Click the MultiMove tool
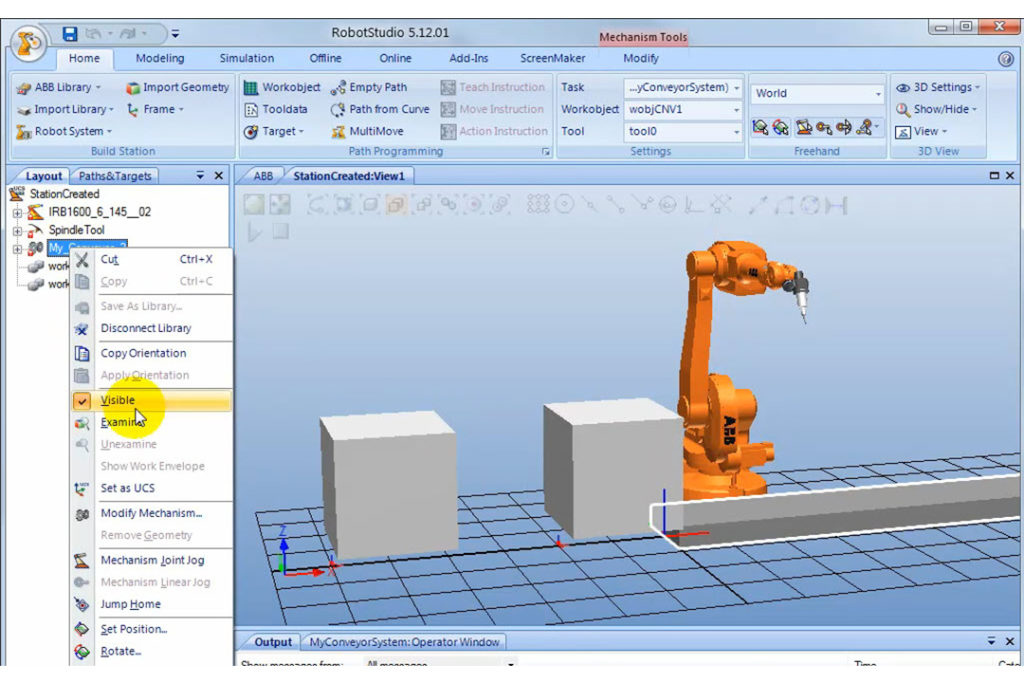The height and width of the screenshot is (683, 1024). (x=367, y=131)
